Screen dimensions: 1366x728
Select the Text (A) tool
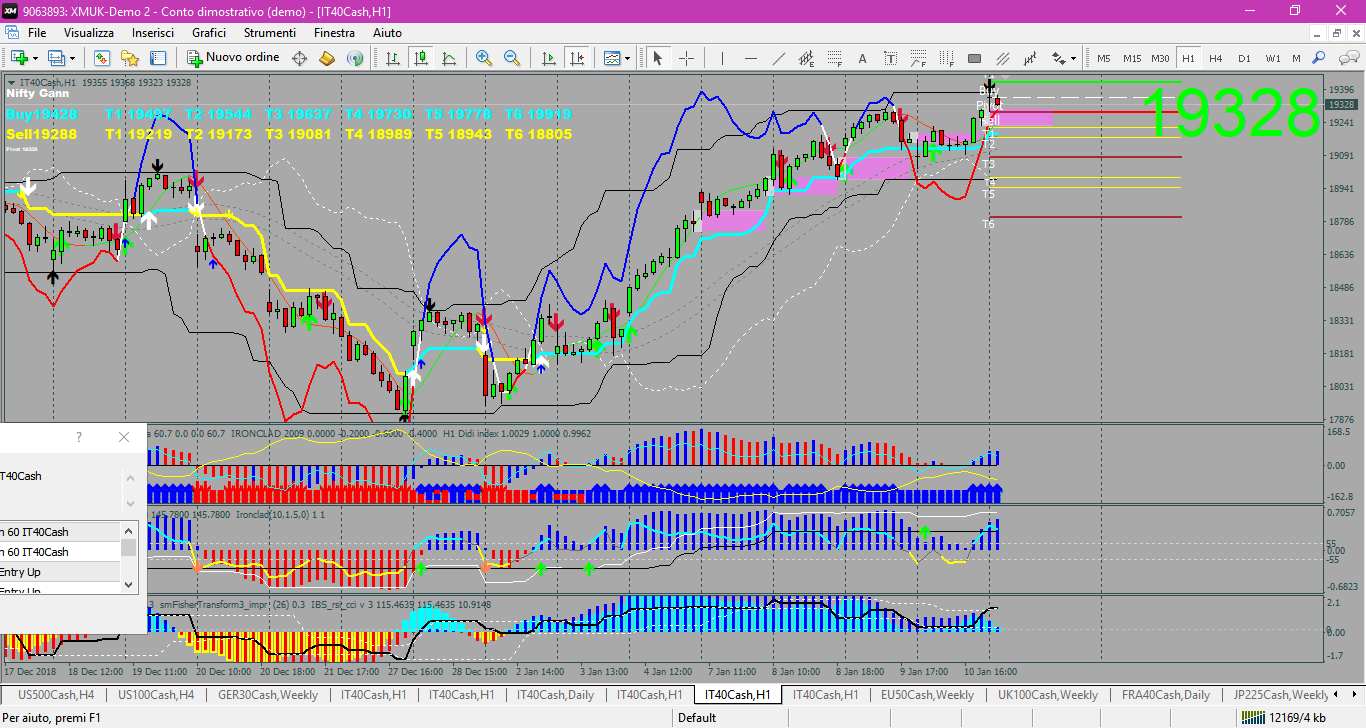tap(862, 58)
